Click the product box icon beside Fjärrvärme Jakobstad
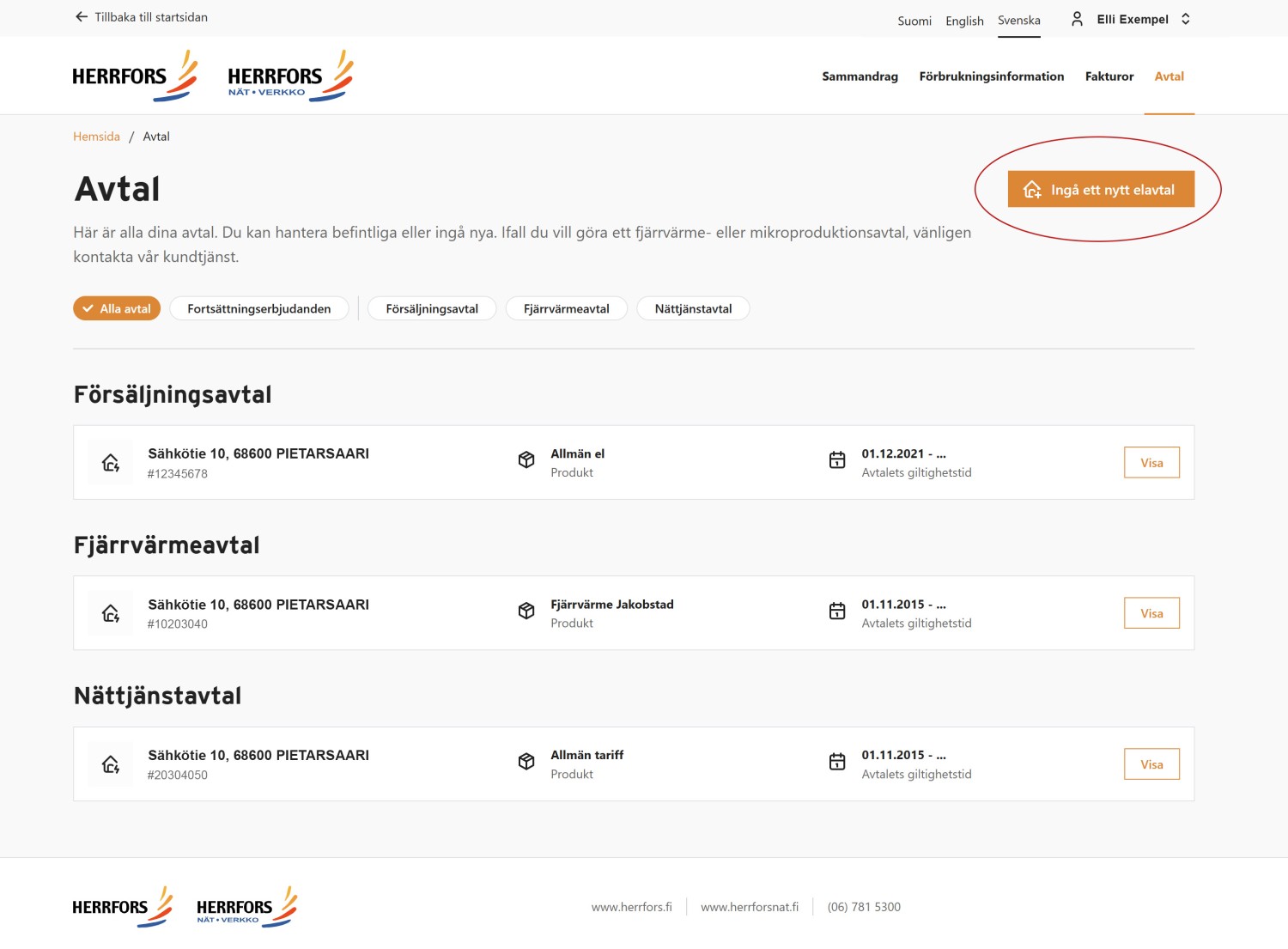 526,611
